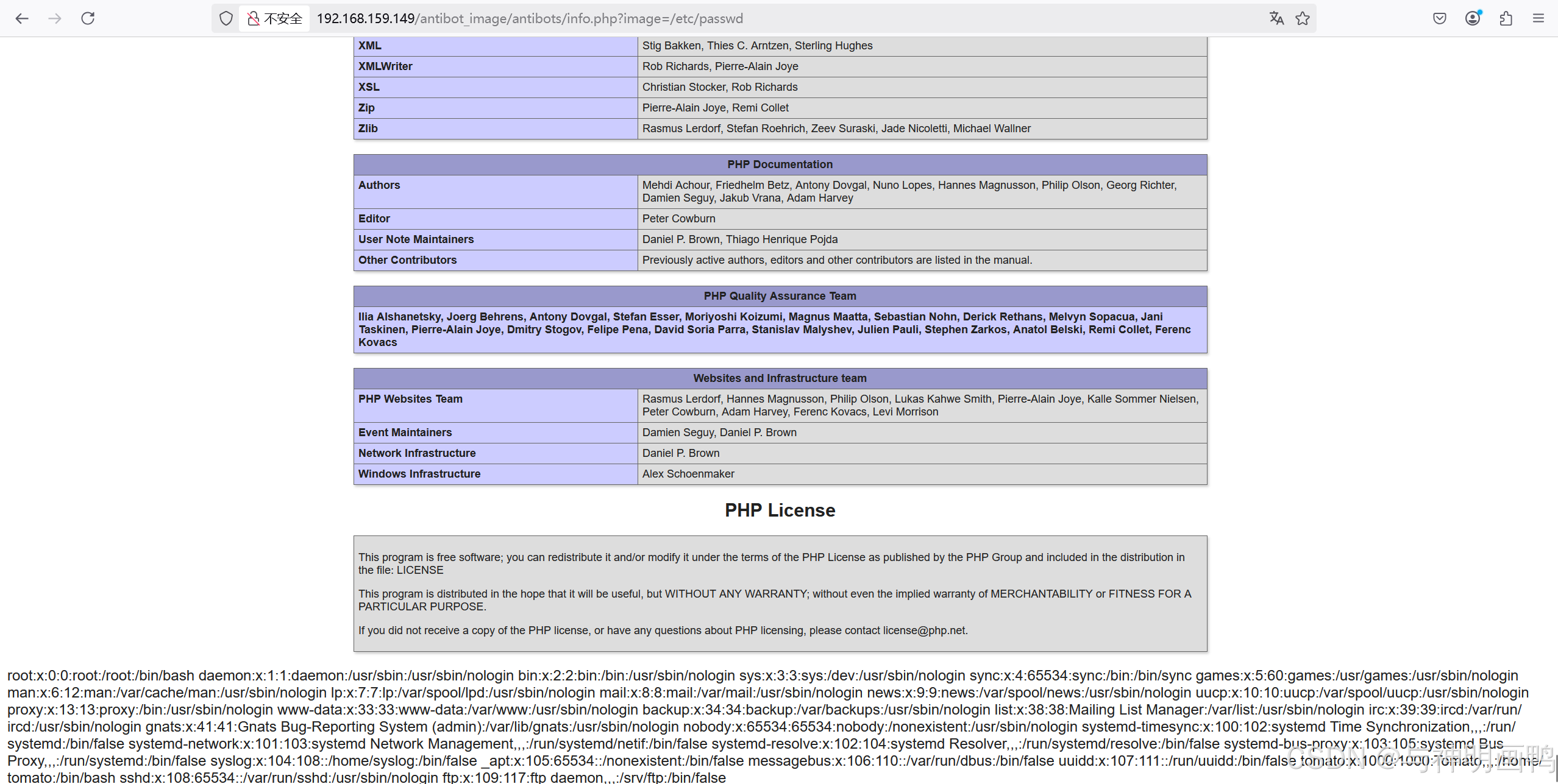
Task: Click the Alex Schoenmaker cell
Action: click(922, 474)
